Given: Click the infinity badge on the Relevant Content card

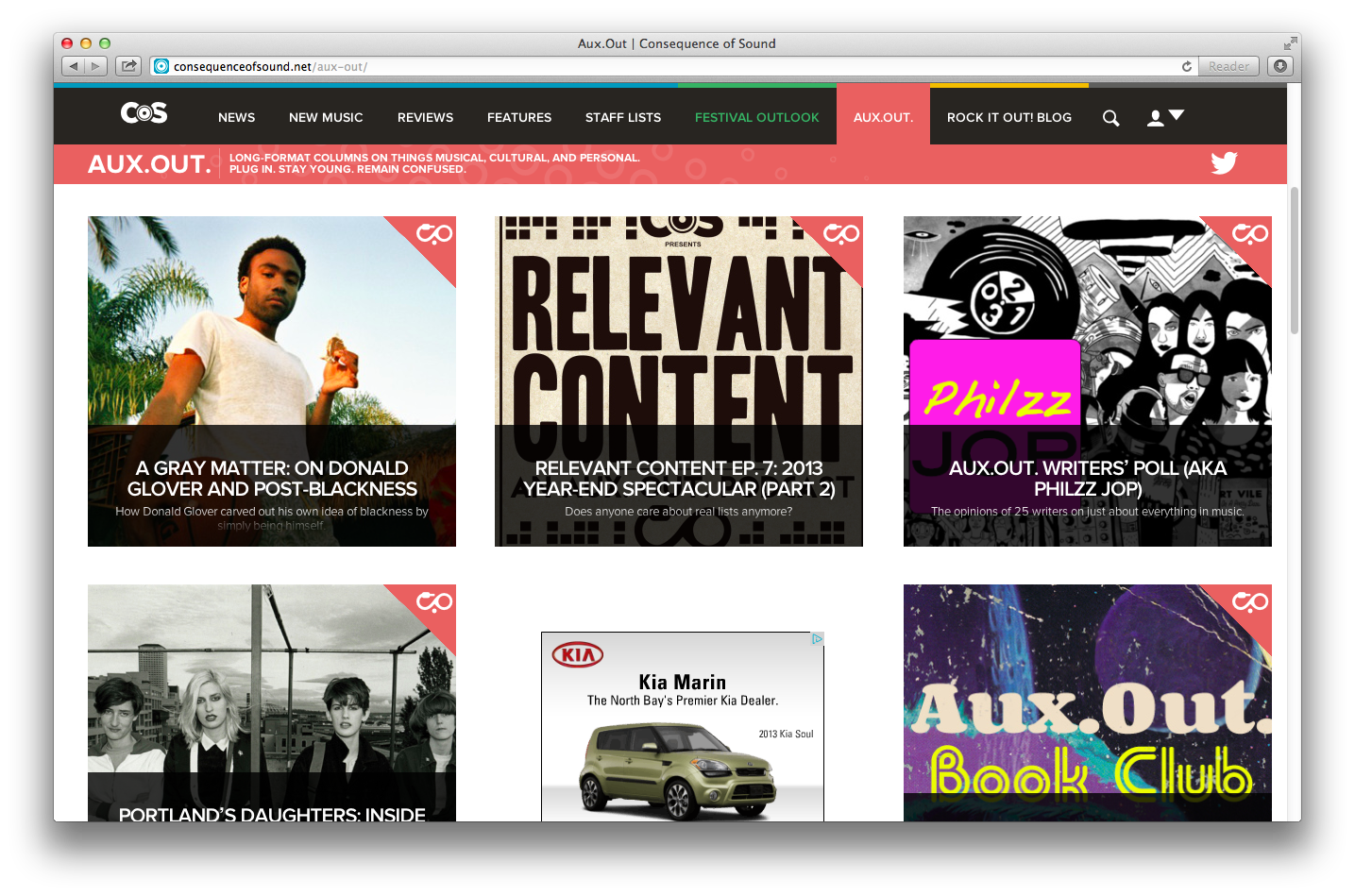Looking at the screenshot, I should point(841,233).
